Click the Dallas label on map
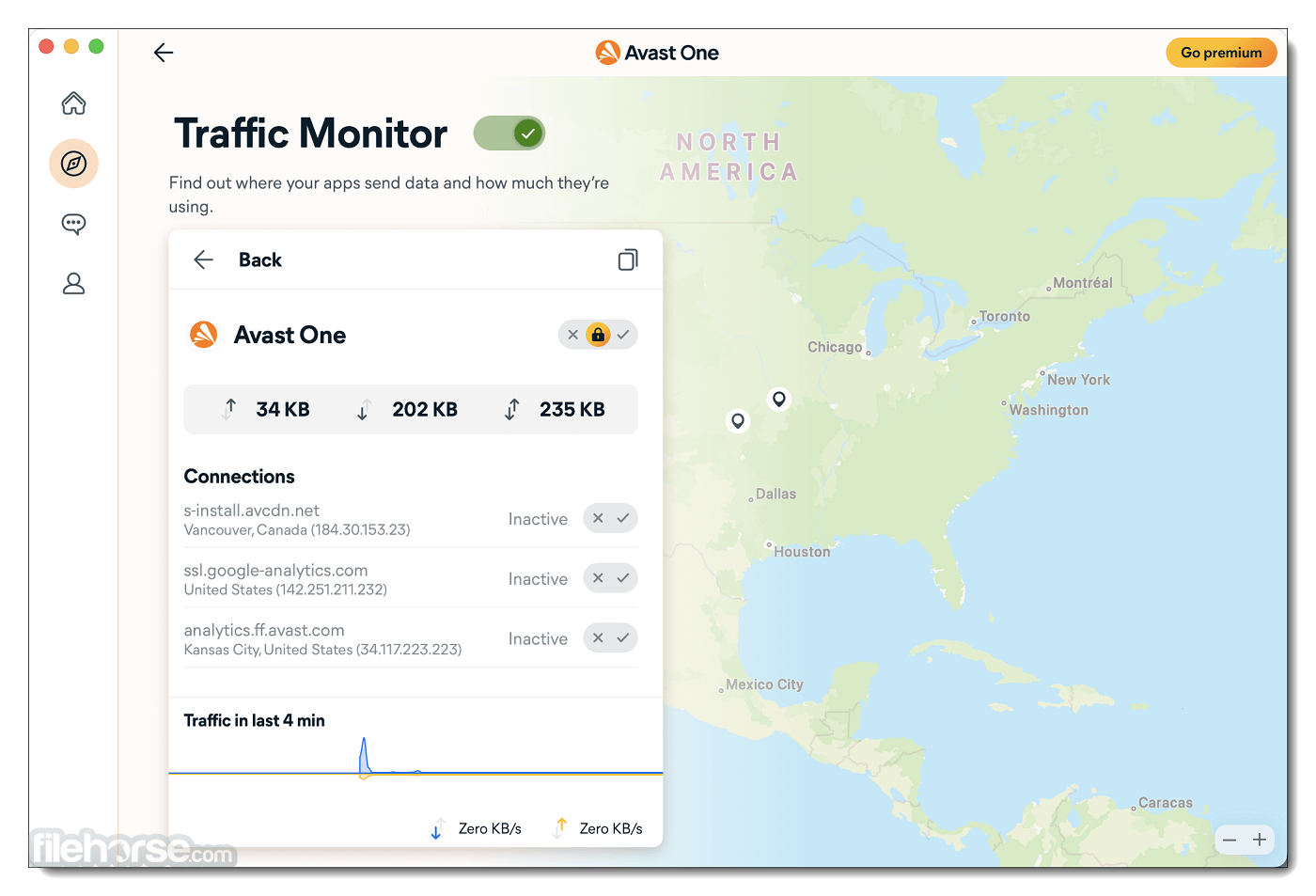This screenshot has width=1316, height=896. click(775, 494)
